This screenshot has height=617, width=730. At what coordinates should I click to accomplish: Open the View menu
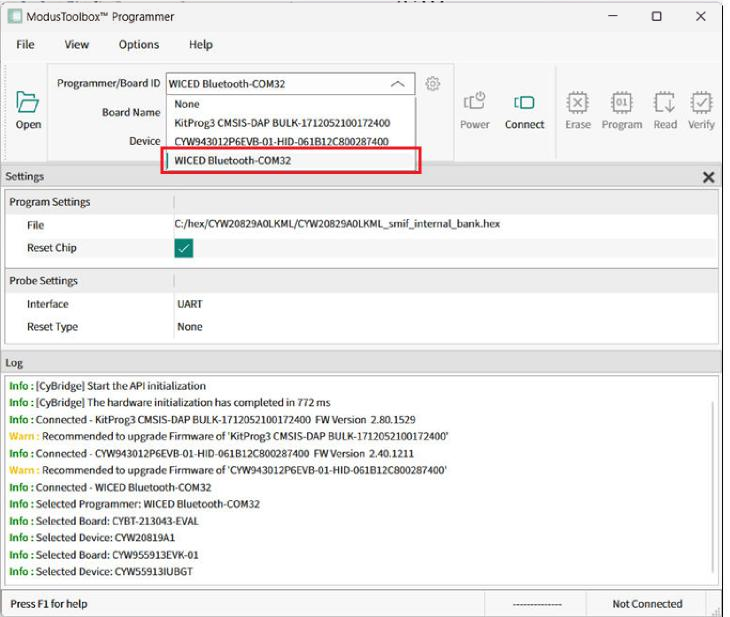click(76, 45)
